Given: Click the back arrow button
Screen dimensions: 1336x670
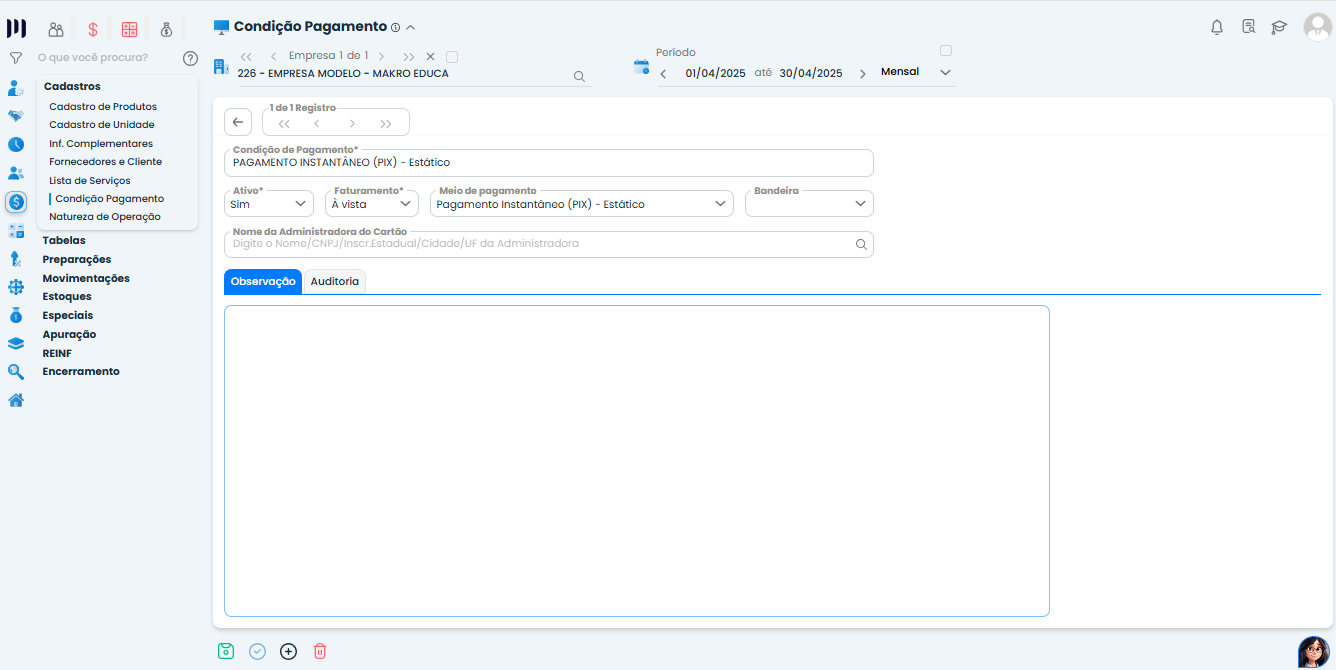Looking at the screenshot, I should (238, 122).
